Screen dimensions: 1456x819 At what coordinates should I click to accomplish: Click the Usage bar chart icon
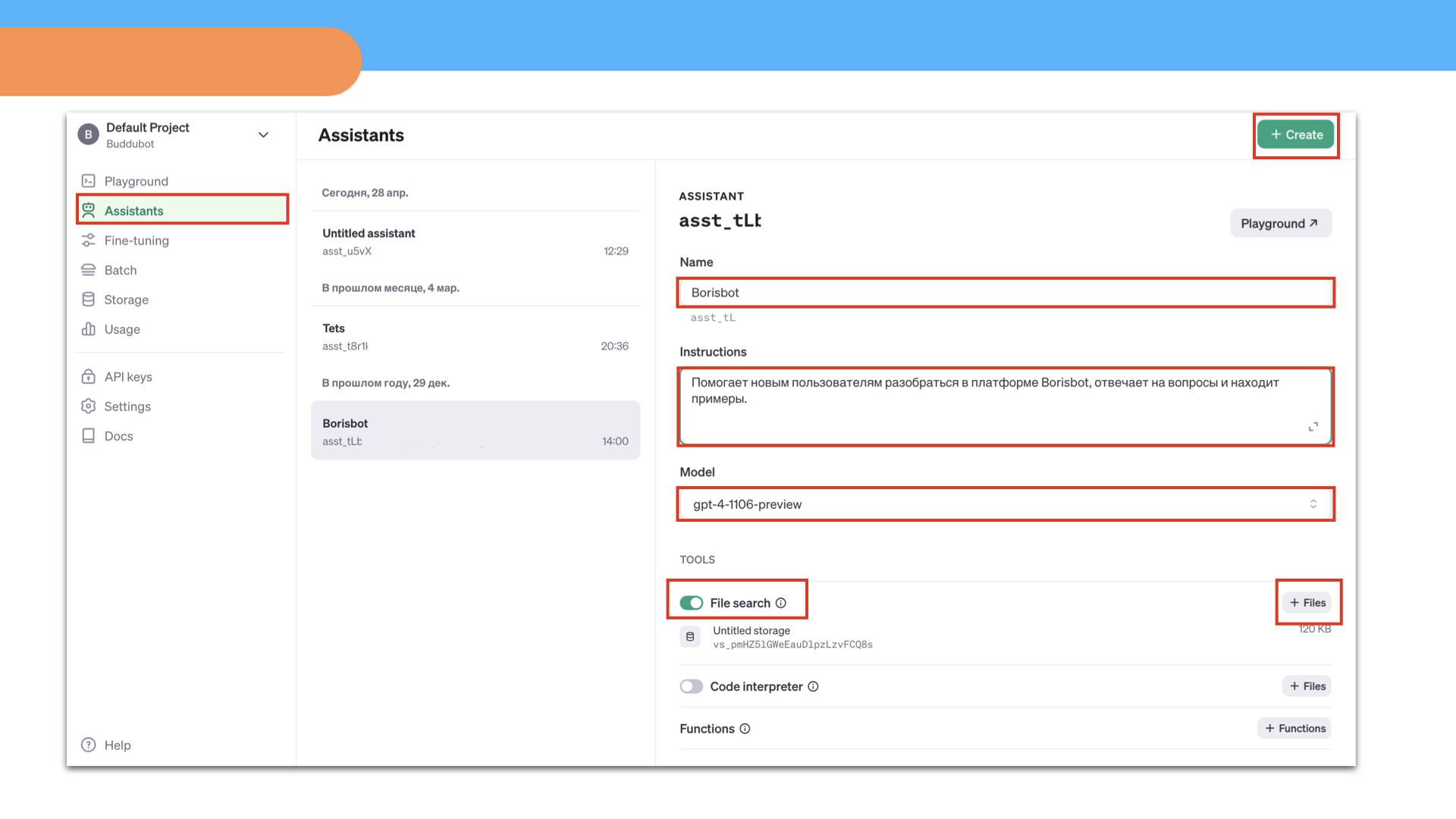pyautogui.click(x=89, y=329)
